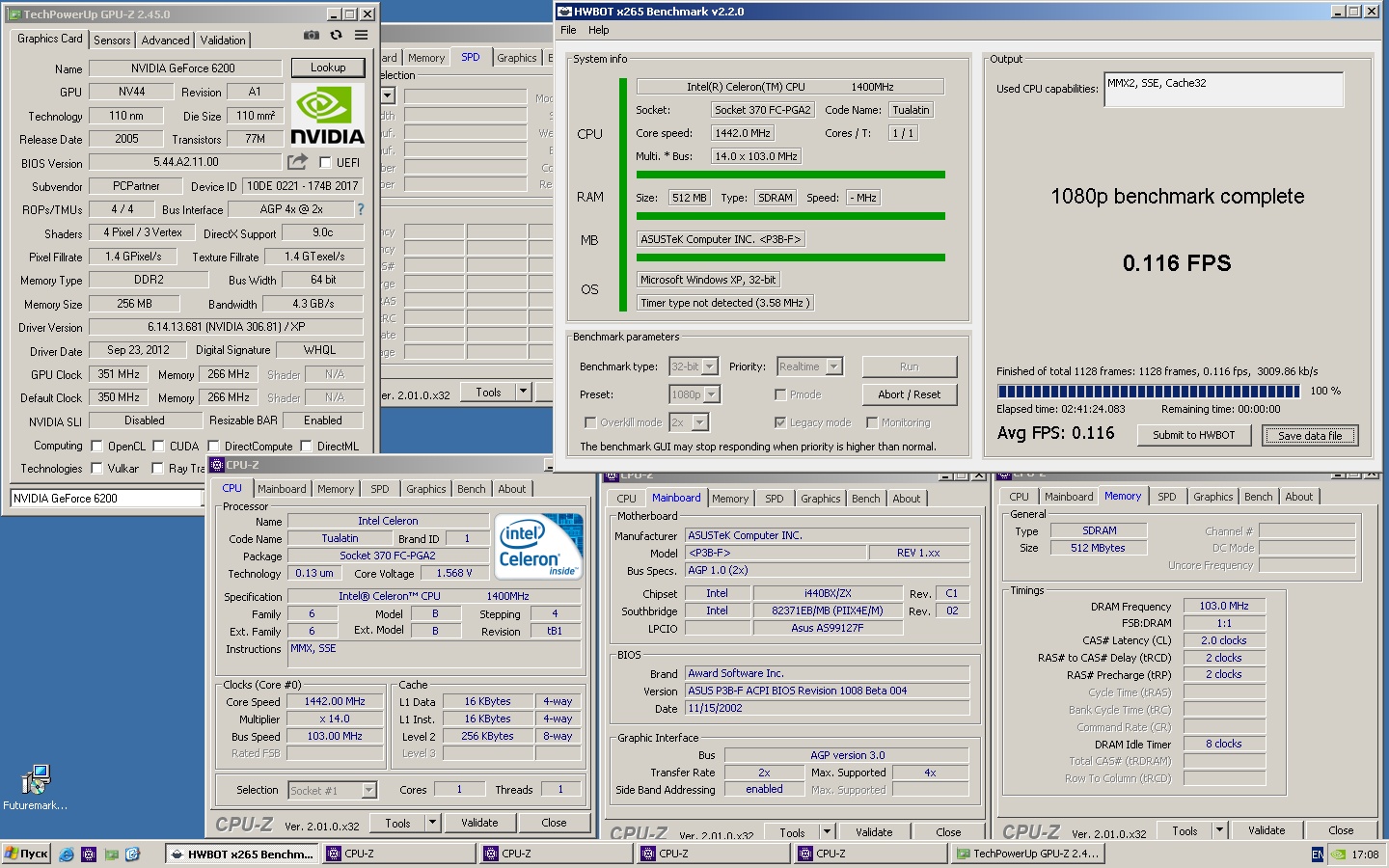Click the Intel Celeron inside logo
This screenshot has width=1389, height=868.
click(539, 546)
